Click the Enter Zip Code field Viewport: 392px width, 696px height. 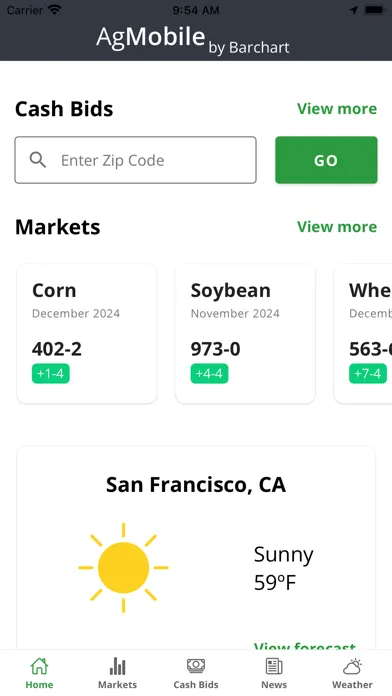tap(135, 160)
